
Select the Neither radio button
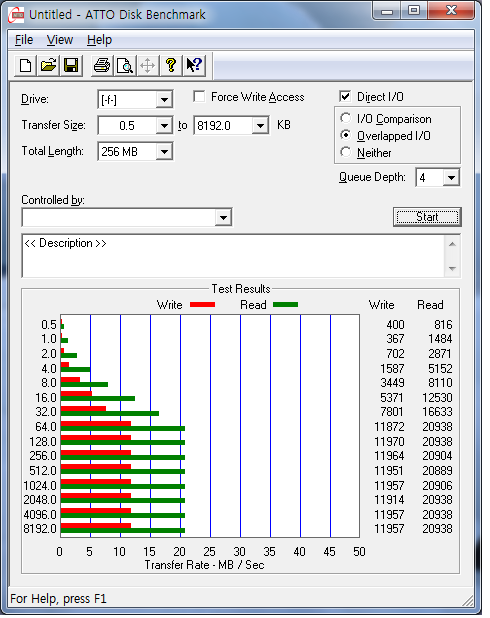(x=345, y=152)
